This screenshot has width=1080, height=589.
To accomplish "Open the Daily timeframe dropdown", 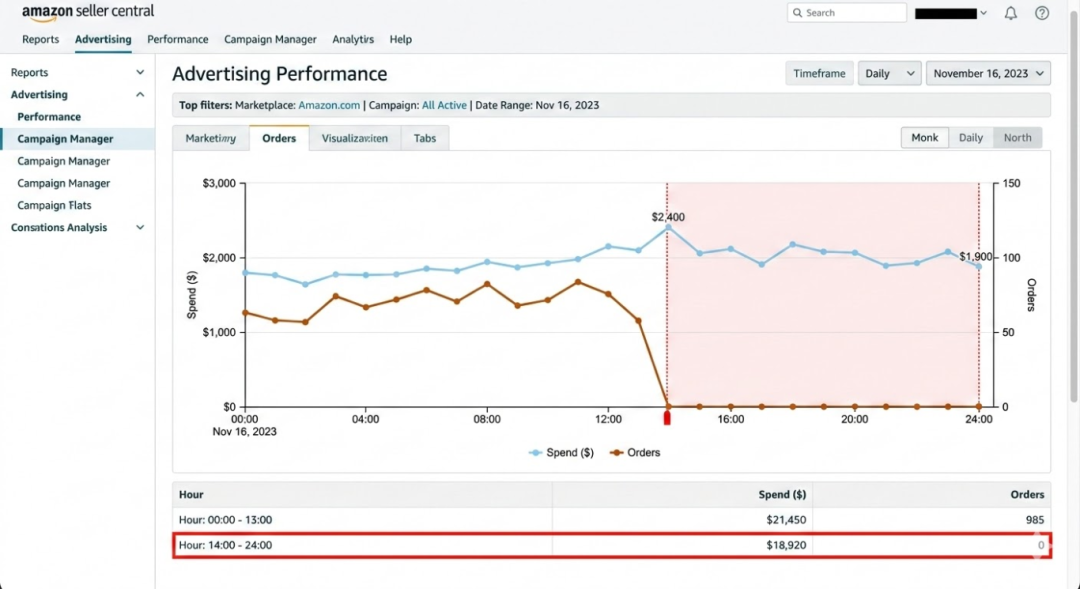I will point(889,74).
